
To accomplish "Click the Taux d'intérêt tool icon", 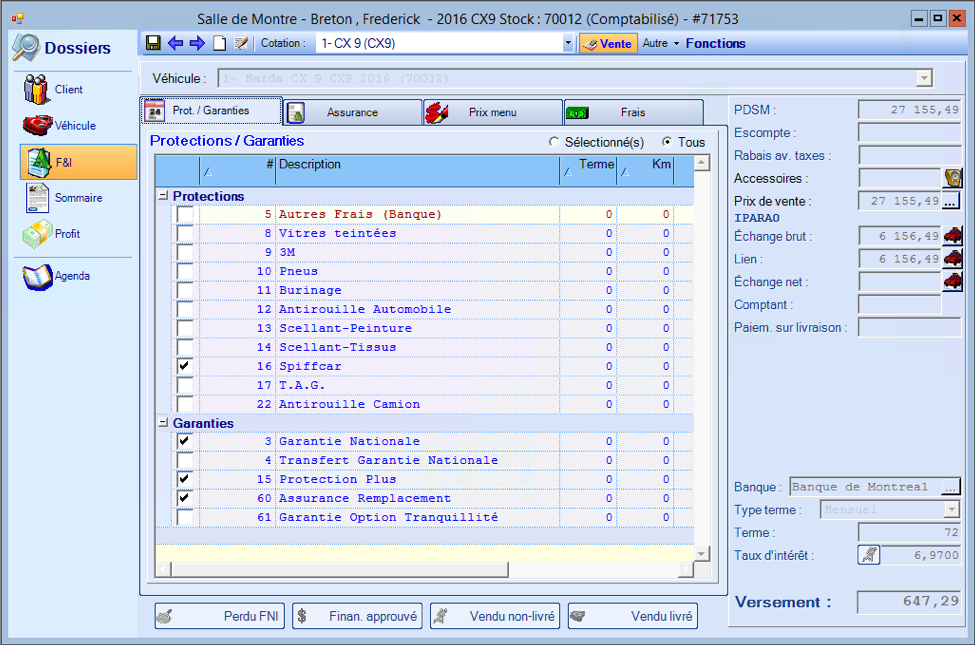I will (869, 555).
